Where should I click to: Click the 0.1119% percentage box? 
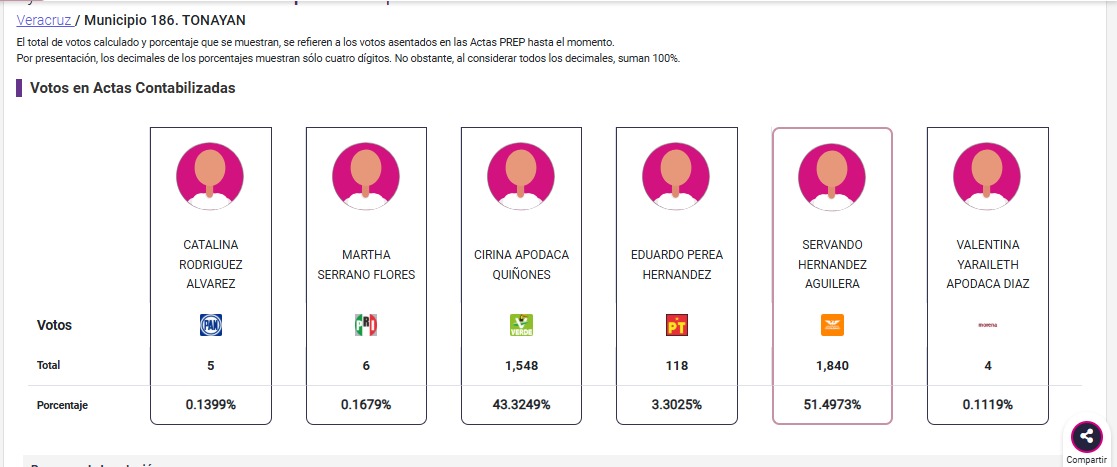[987, 405]
